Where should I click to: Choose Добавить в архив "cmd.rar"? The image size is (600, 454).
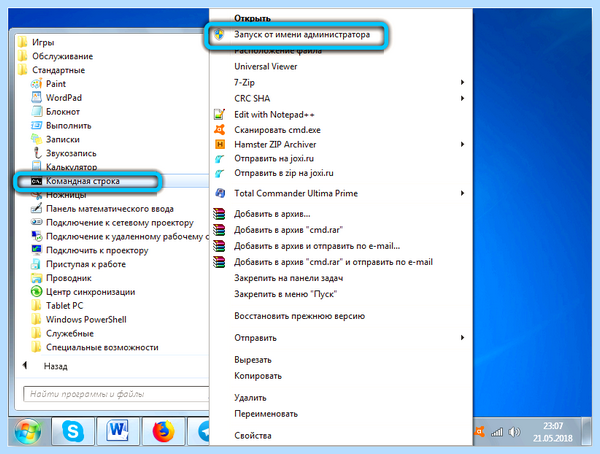click(288, 230)
